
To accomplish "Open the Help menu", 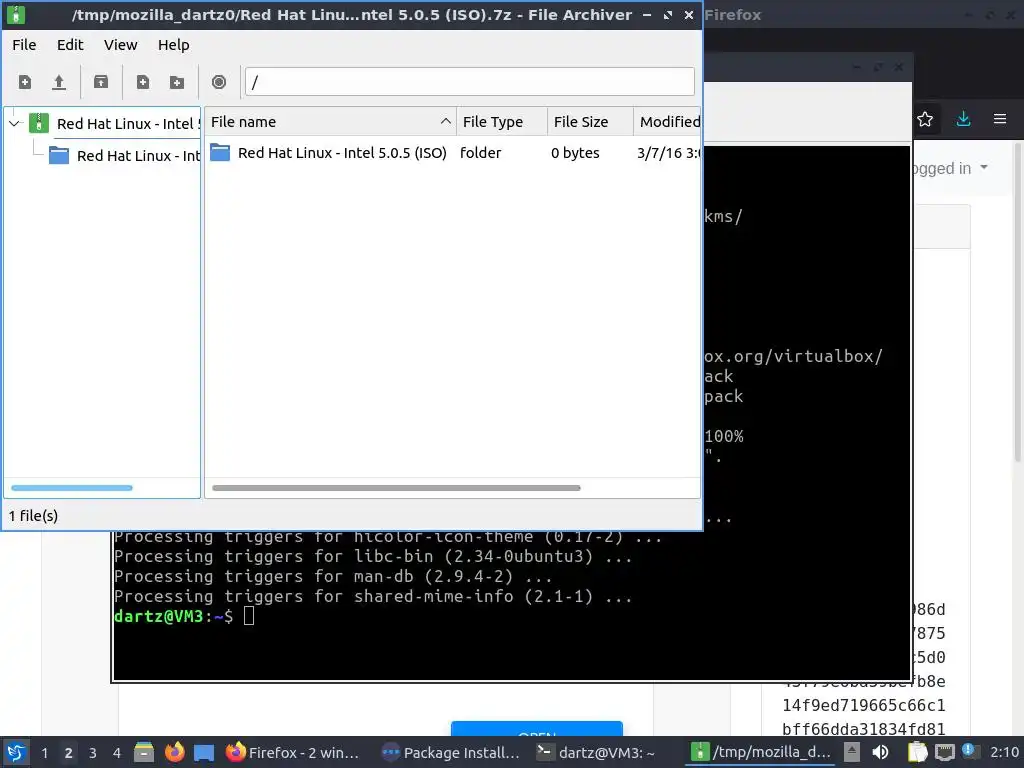I will click(x=174, y=45).
